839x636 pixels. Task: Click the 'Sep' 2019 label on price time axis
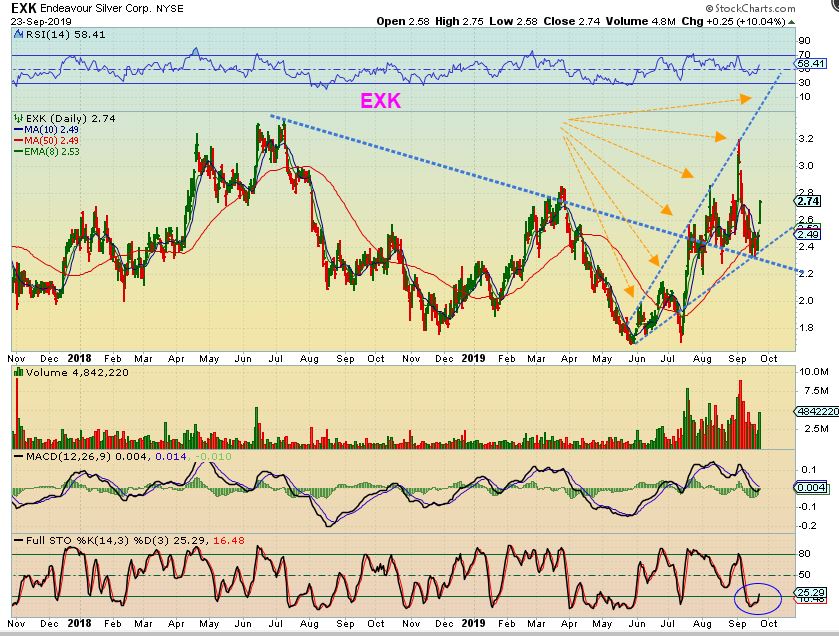[x=737, y=358]
